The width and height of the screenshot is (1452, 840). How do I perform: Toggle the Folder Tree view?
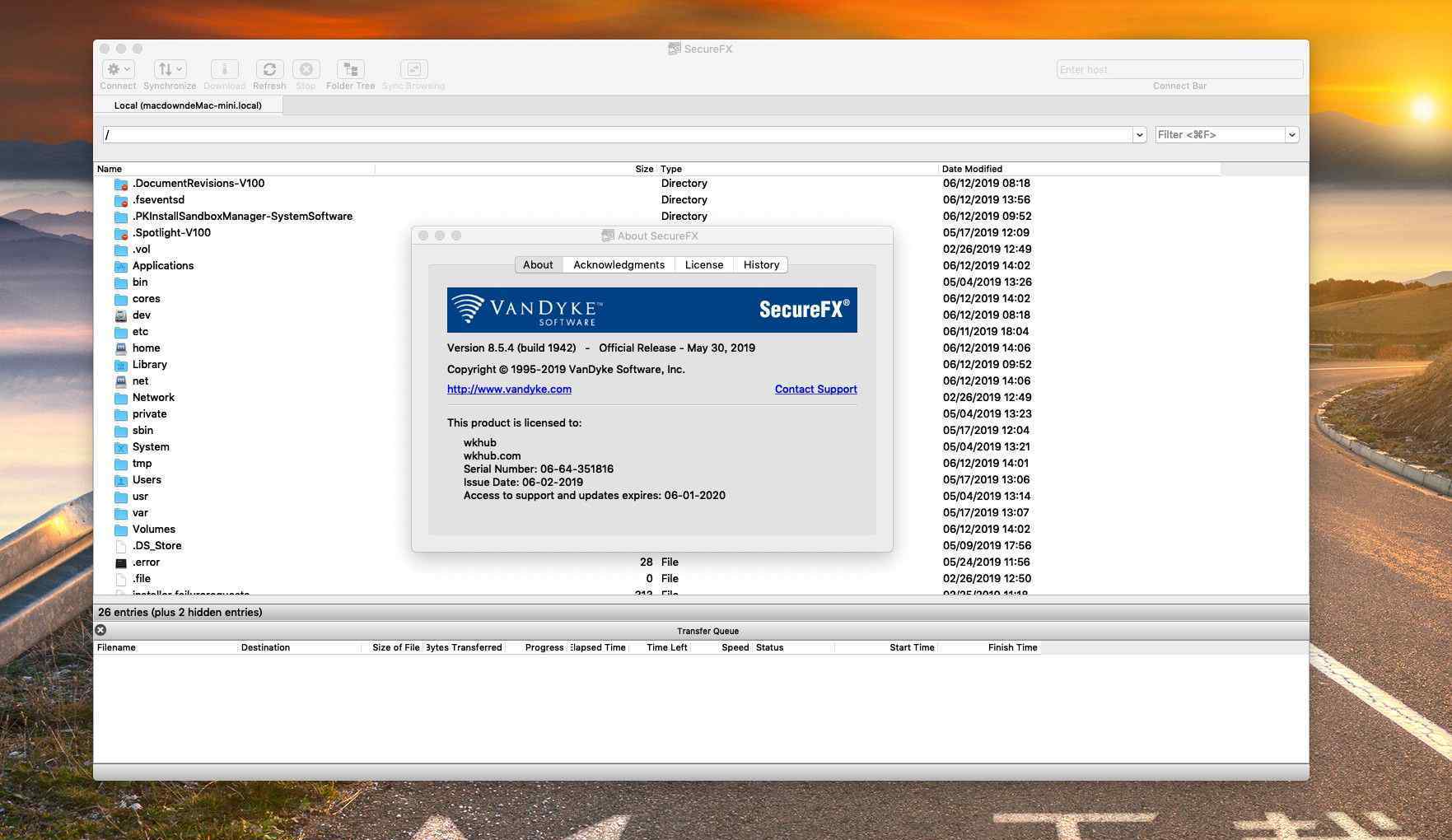tap(351, 69)
